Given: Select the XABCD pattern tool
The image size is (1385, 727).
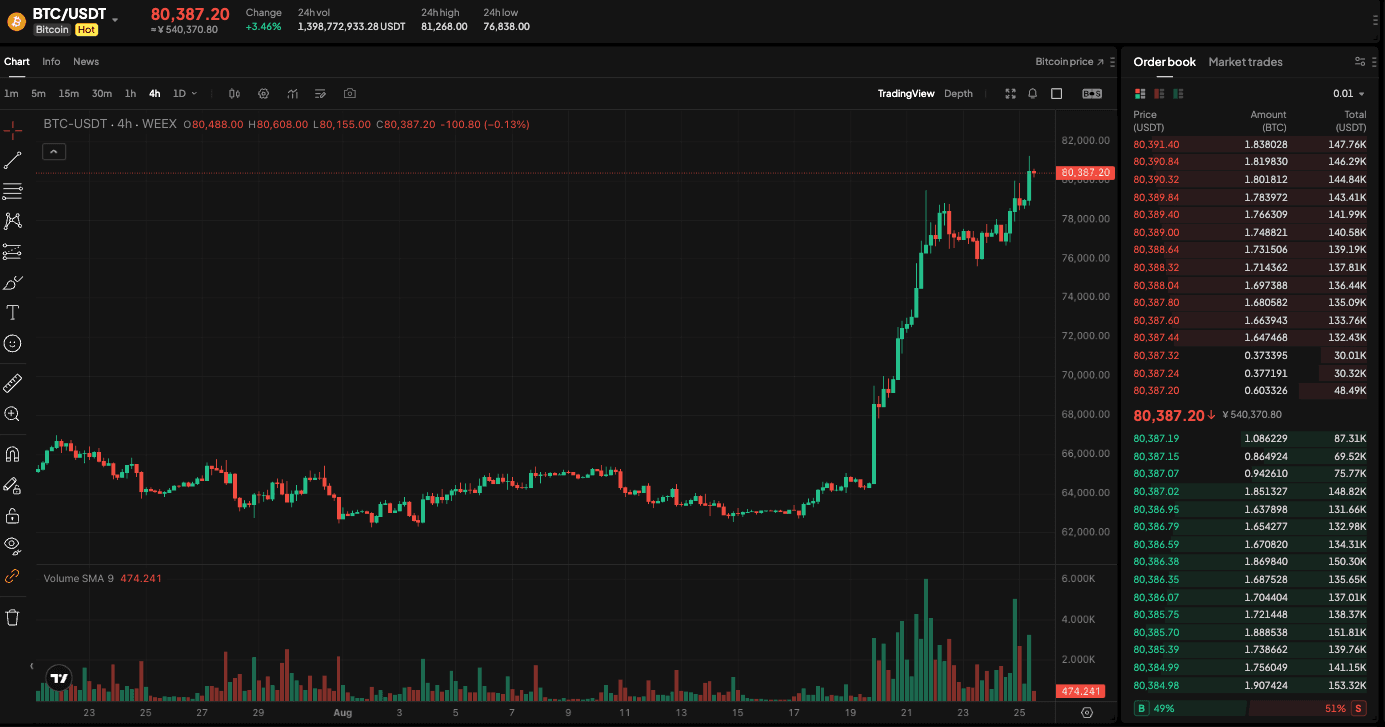Looking at the screenshot, I should (x=13, y=221).
